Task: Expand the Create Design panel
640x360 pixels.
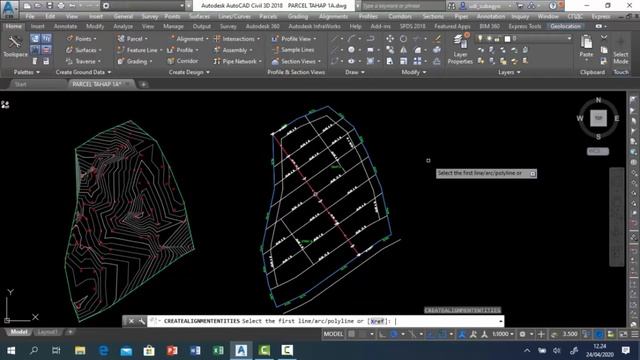Action: [x=189, y=72]
